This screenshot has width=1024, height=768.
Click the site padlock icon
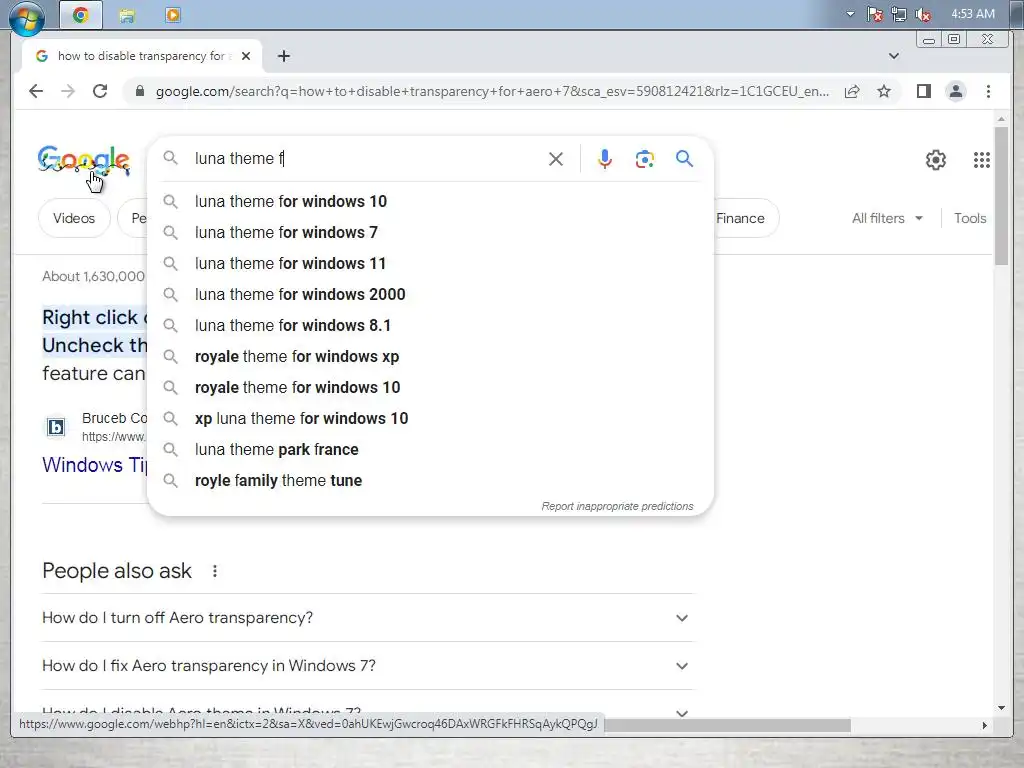click(x=139, y=91)
